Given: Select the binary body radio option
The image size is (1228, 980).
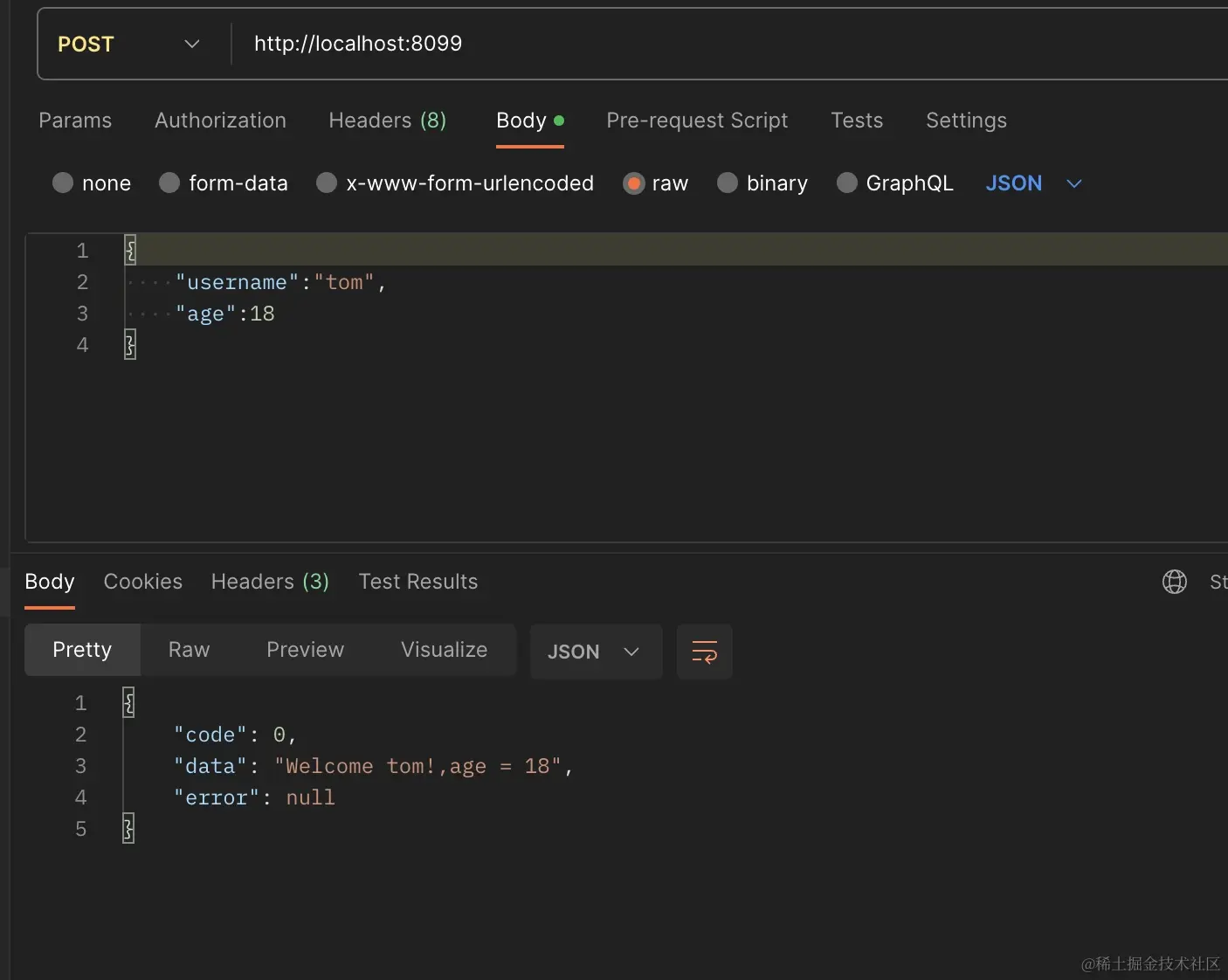Looking at the screenshot, I should click(x=728, y=183).
